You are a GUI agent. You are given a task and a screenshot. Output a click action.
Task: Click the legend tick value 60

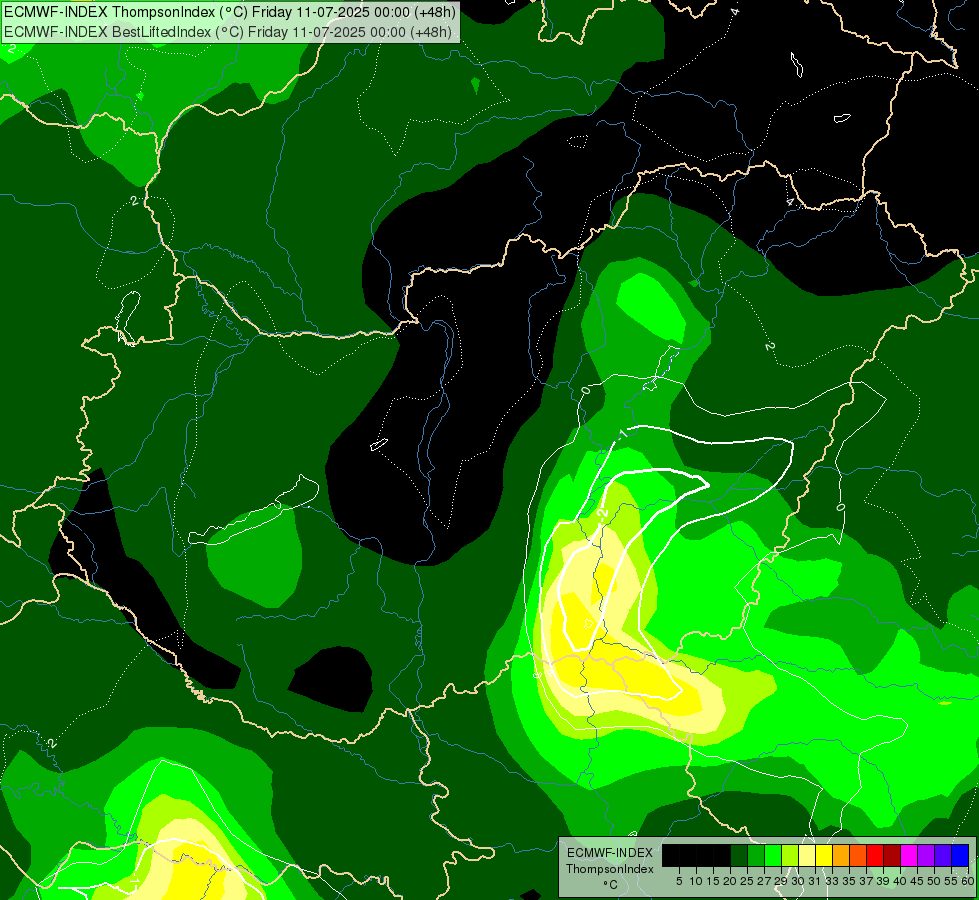(x=968, y=881)
